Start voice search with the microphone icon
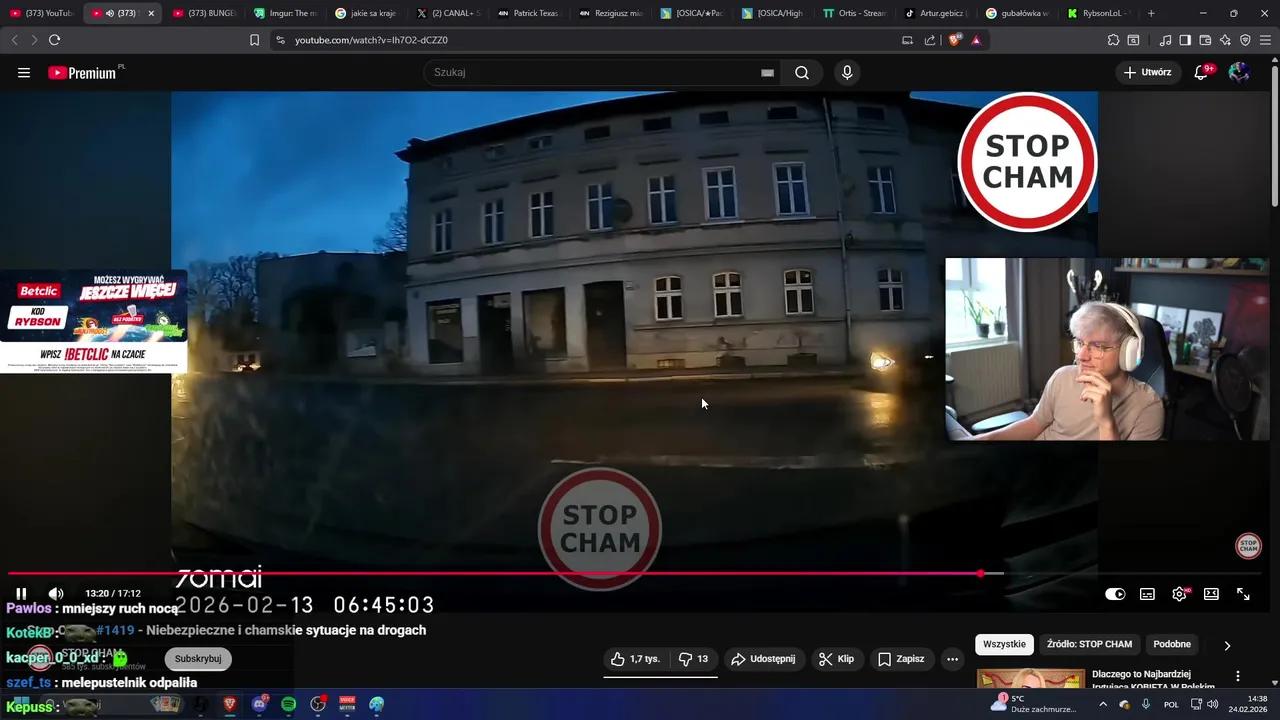 click(847, 72)
